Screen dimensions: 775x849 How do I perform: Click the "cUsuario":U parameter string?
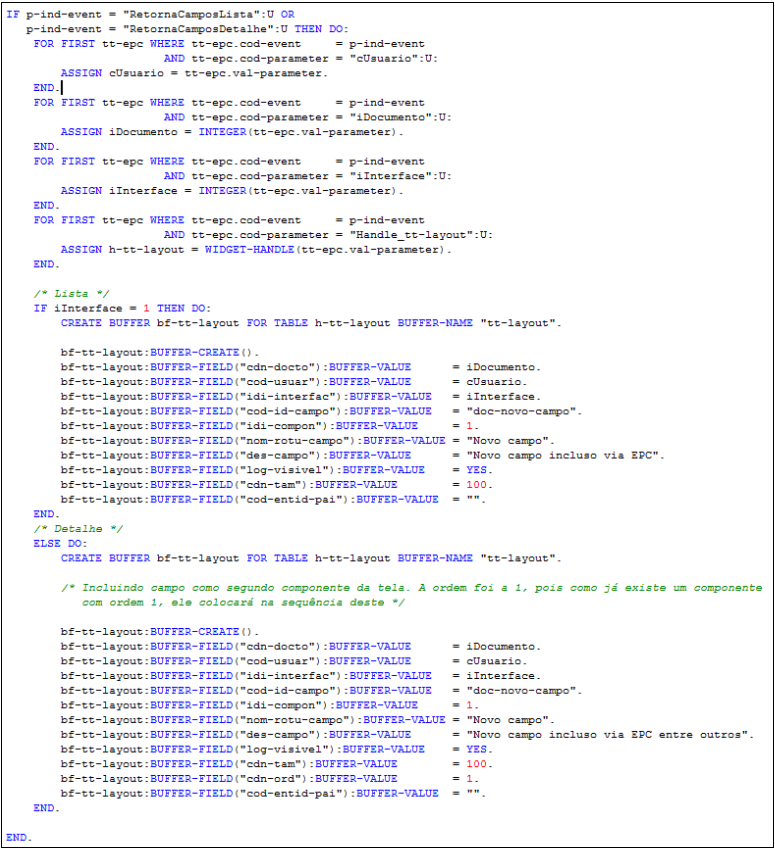point(393,58)
